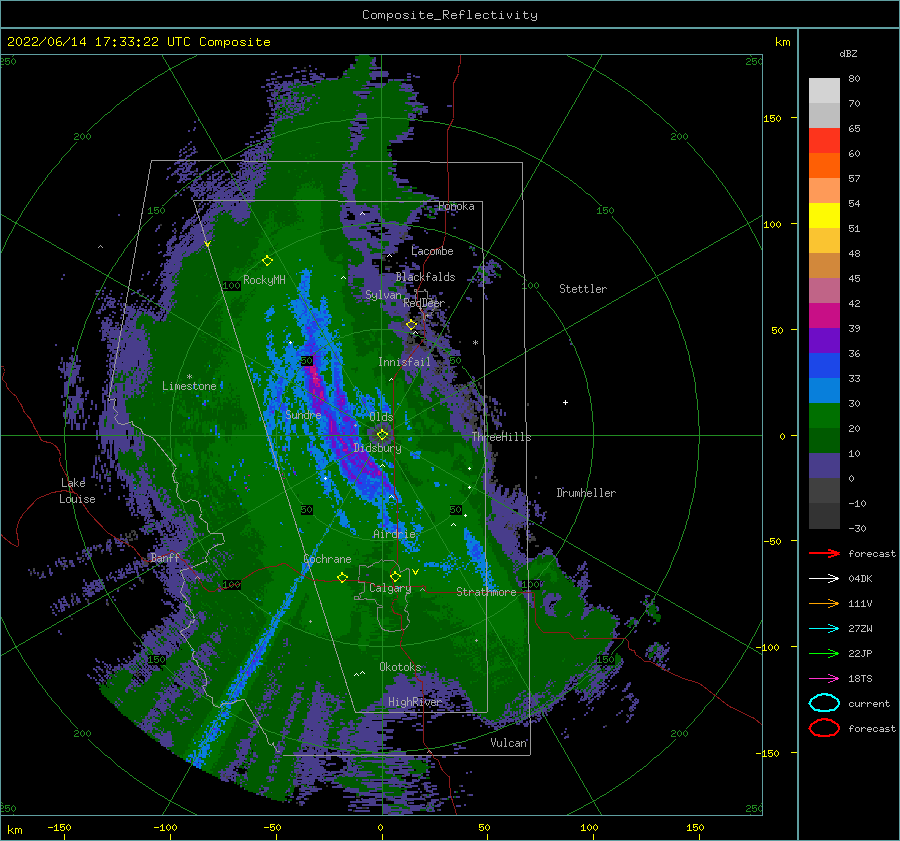Image resolution: width=900 pixels, height=841 pixels.
Task: Click the Ponoka town label
Action: click(456, 206)
